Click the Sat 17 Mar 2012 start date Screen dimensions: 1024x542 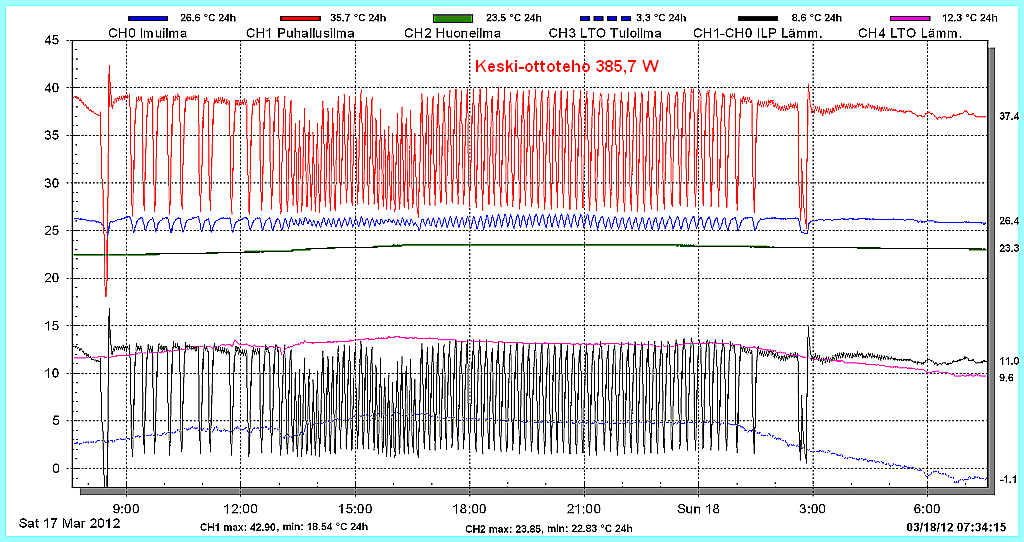coord(70,523)
